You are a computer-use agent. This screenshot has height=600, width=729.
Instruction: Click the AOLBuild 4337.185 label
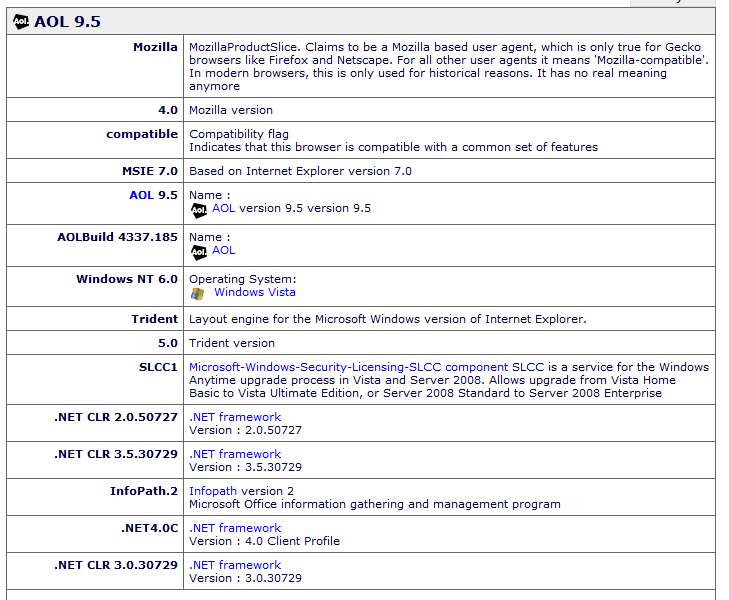pyautogui.click(x=117, y=237)
